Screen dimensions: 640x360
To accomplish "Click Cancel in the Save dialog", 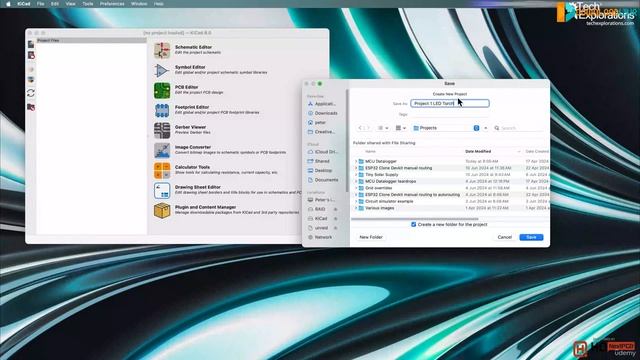I will click(504, 237).
